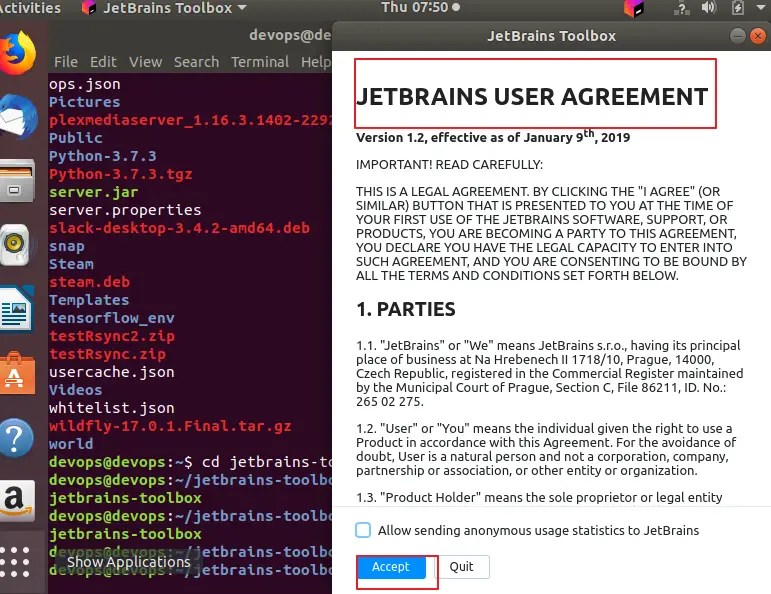Close the JetBrains Toolbox window
The height and width of the screenshot is (594, 771).
click(758, 36)
